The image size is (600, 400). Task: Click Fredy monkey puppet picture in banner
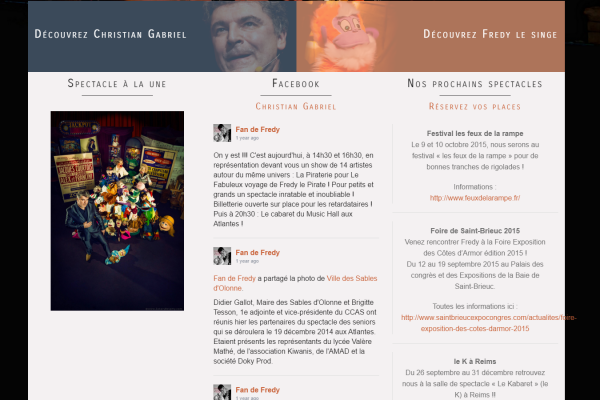[342, 37]
